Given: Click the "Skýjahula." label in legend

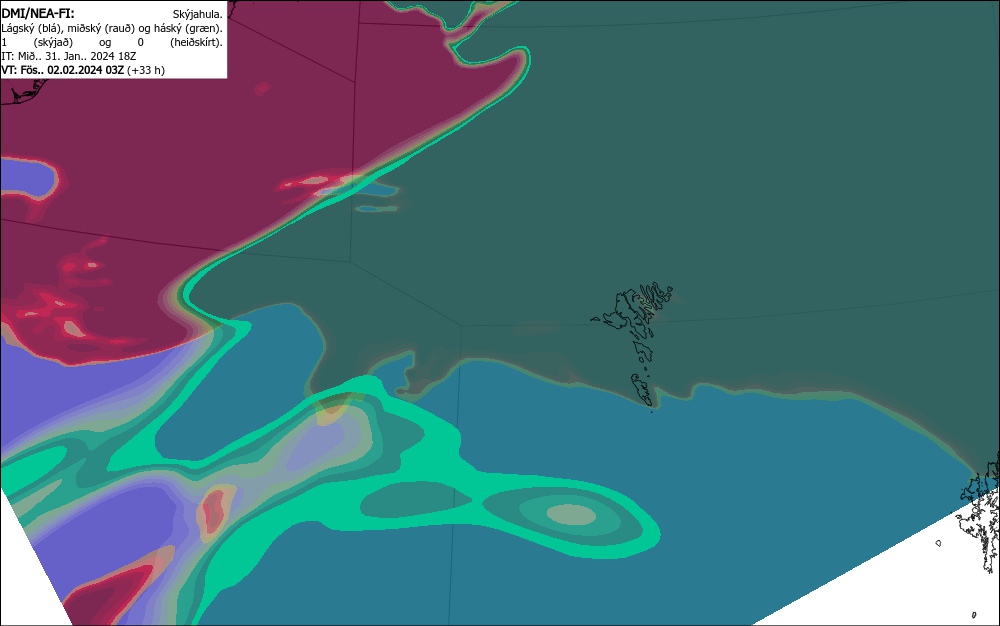Looking at the screenshot, I should [x=198, y=15].
